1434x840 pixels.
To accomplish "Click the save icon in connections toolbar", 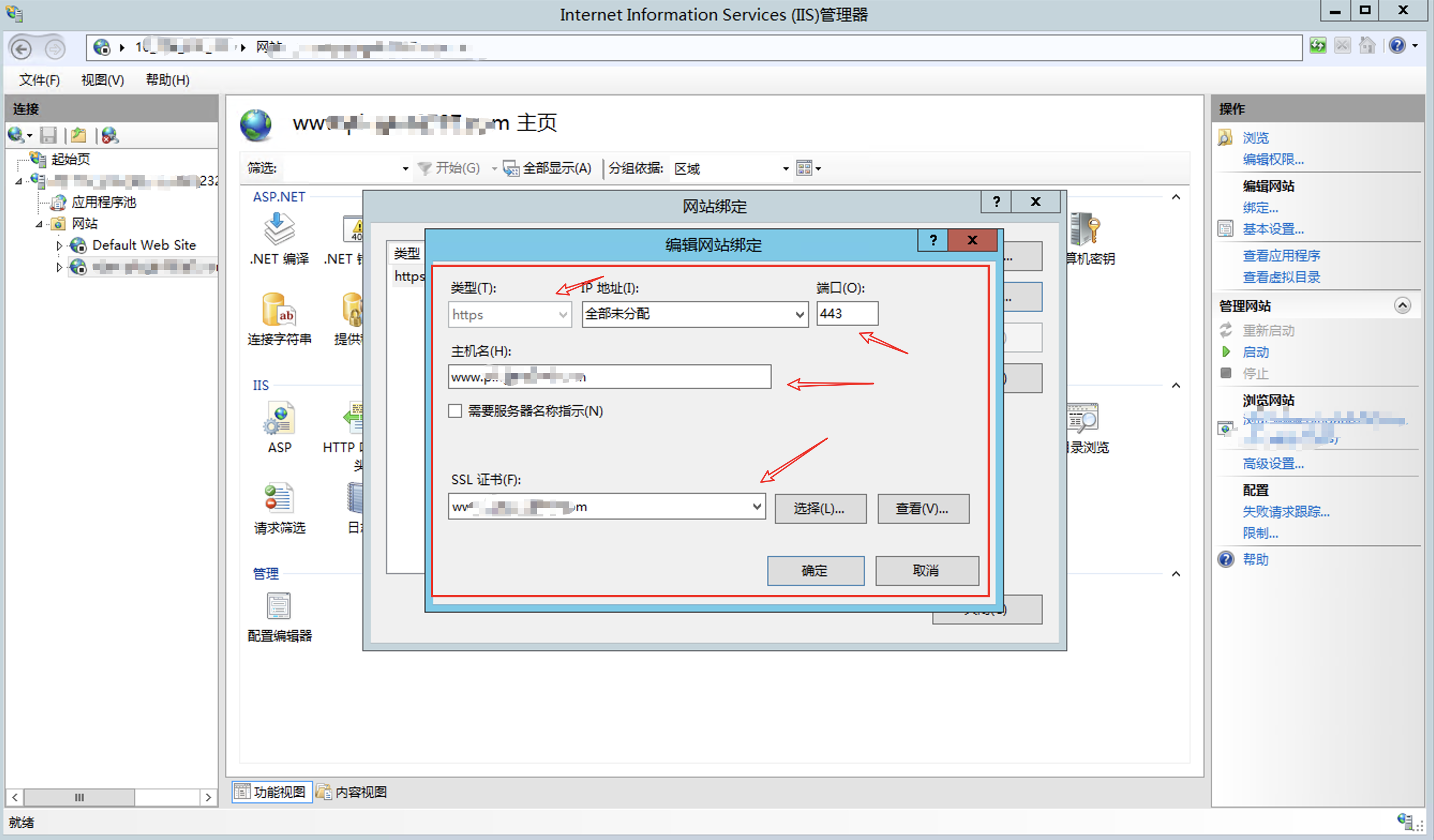I will (x=48, y=136).
